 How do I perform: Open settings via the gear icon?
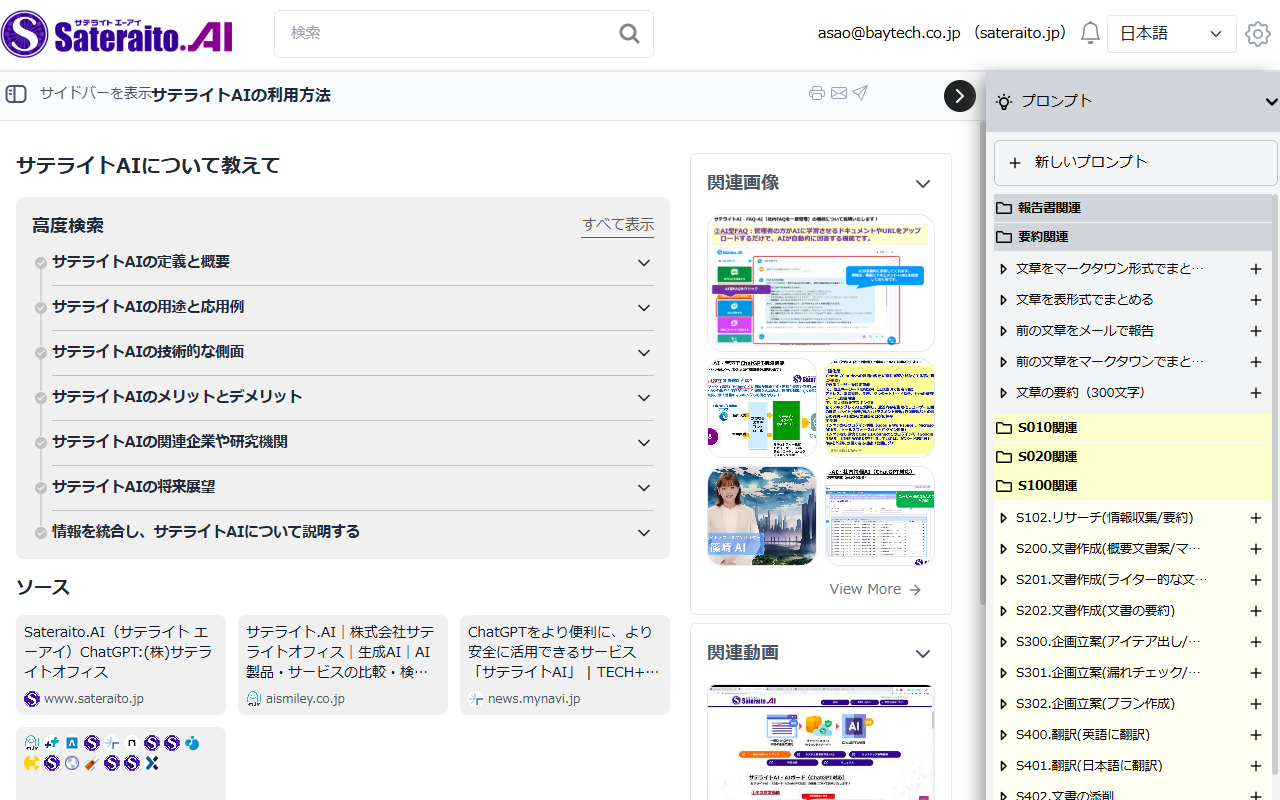coord(1257,34)
